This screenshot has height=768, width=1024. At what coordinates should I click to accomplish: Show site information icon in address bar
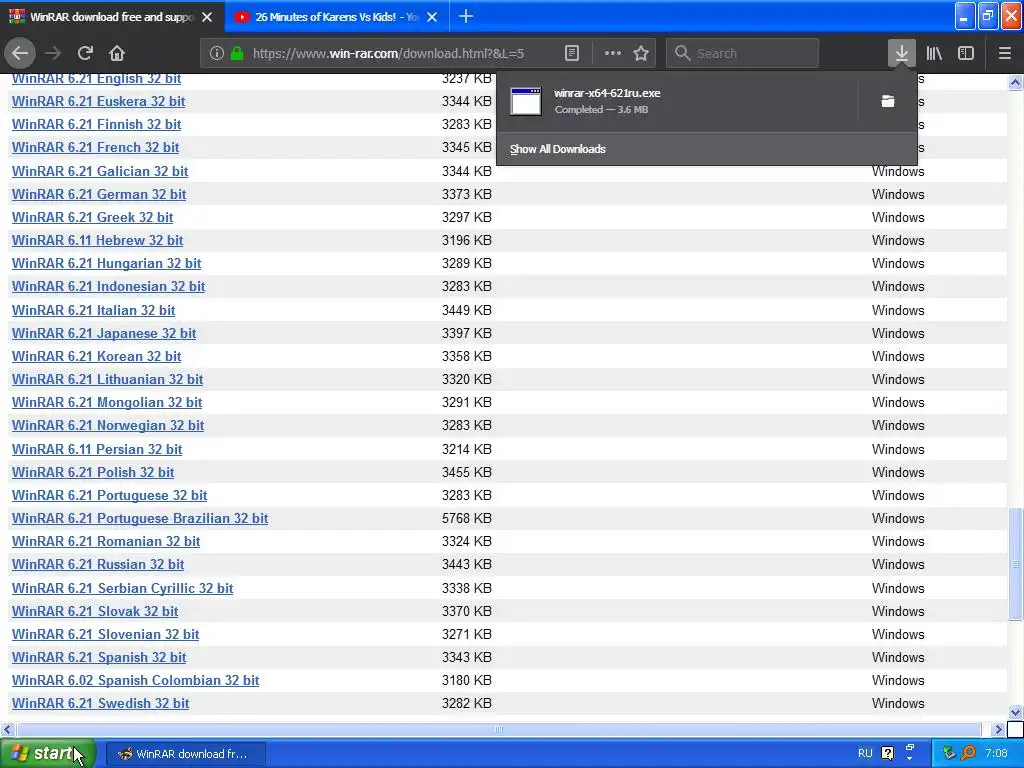pos(217,53)
